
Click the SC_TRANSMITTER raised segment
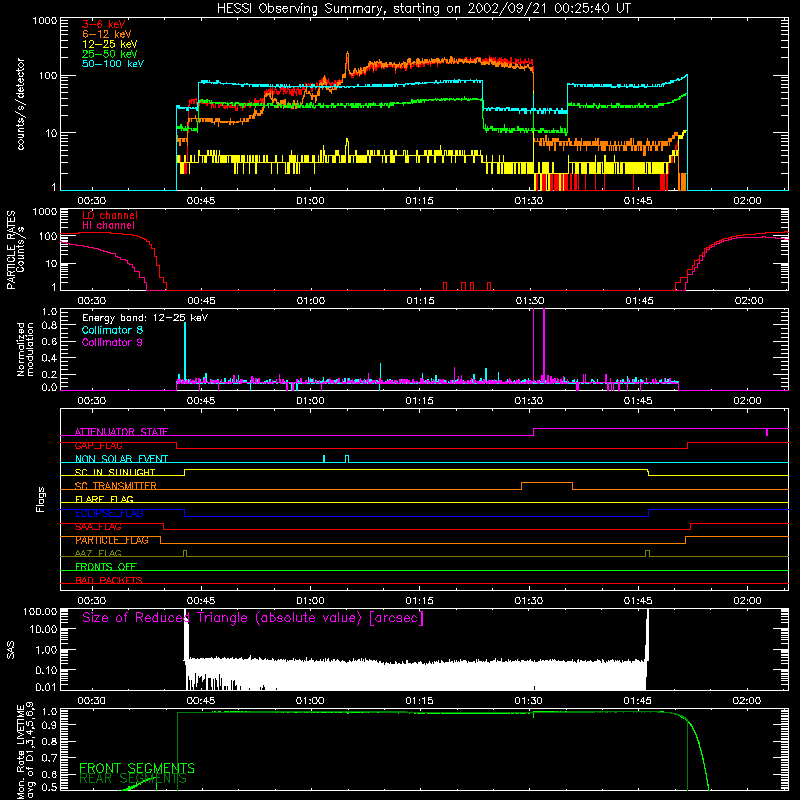click(x=547, y=483)
